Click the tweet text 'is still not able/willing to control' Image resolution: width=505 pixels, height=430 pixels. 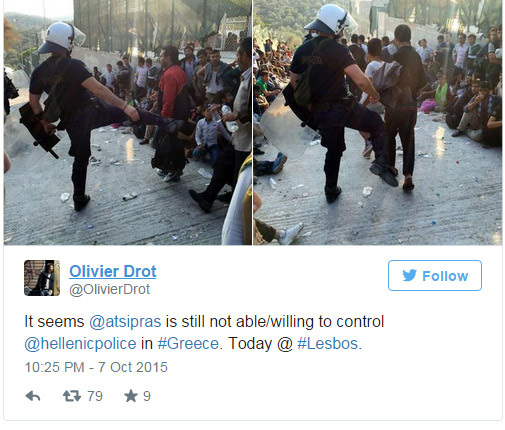pos(275,322)
